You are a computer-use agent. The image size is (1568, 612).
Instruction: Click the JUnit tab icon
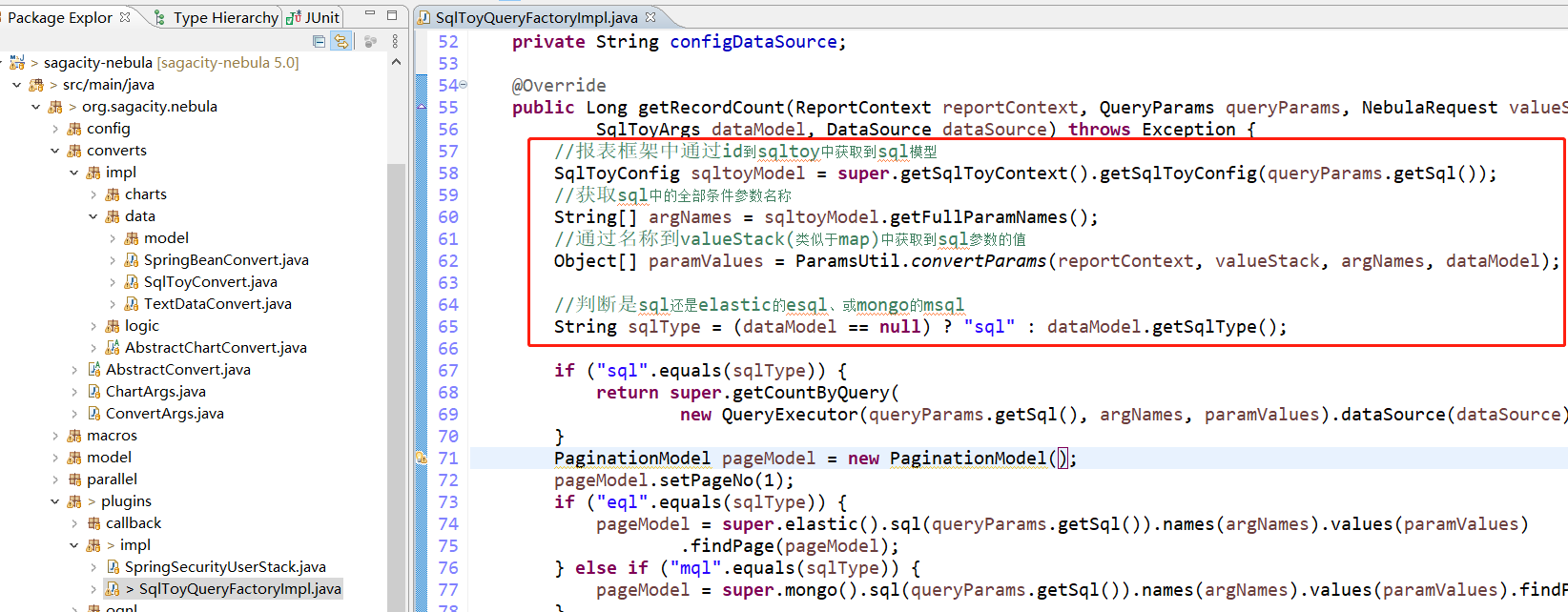click(294, 17)
